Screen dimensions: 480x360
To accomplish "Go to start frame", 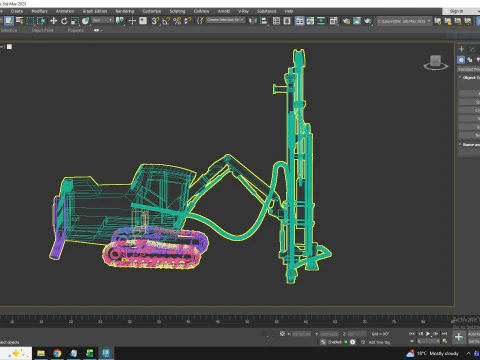I will coord(412,333).
